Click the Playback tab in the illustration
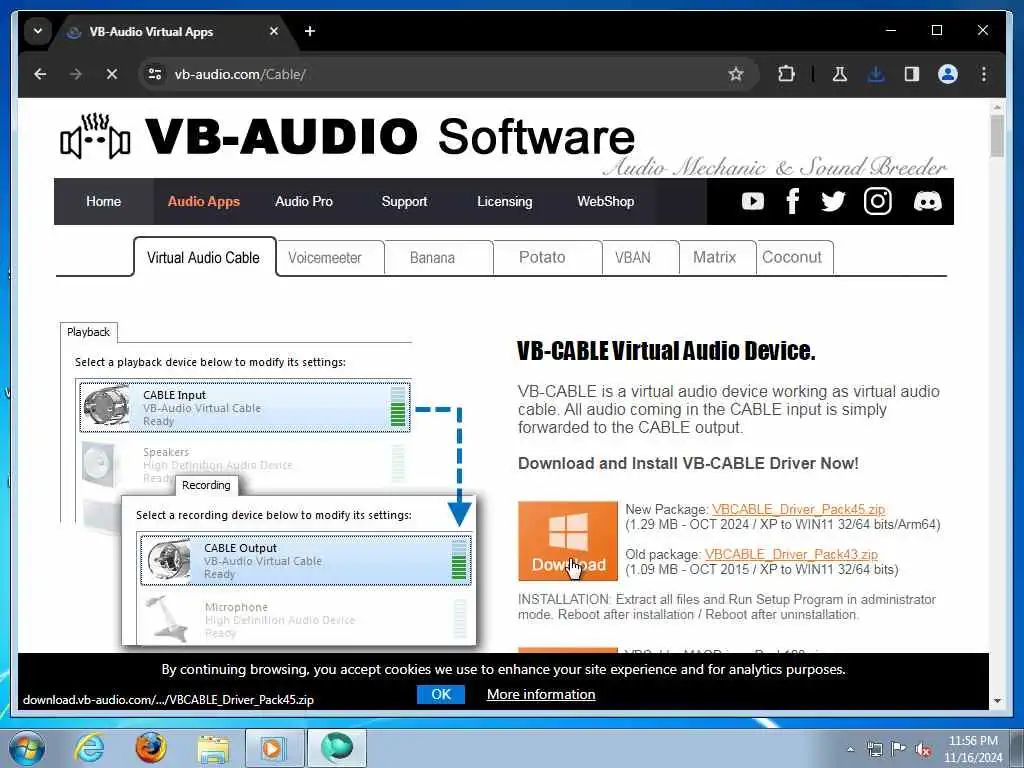Screen dimensions: 1024x768 (88, 332)
